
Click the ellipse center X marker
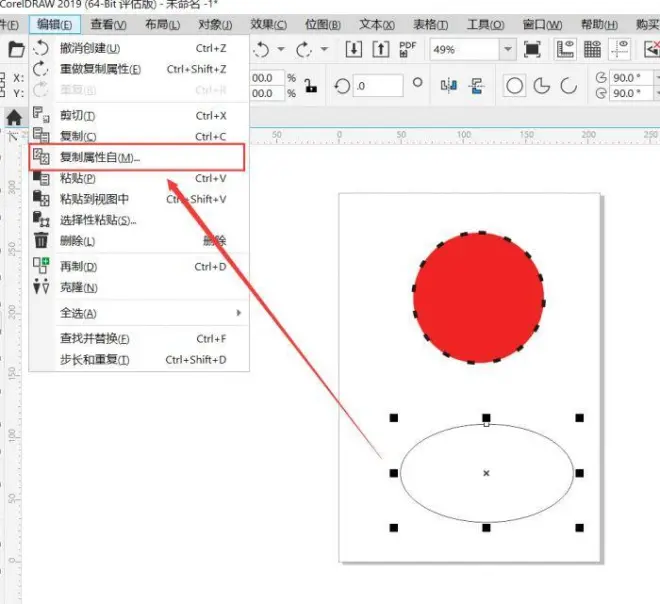pyautogui.click(x=486, y=473)
